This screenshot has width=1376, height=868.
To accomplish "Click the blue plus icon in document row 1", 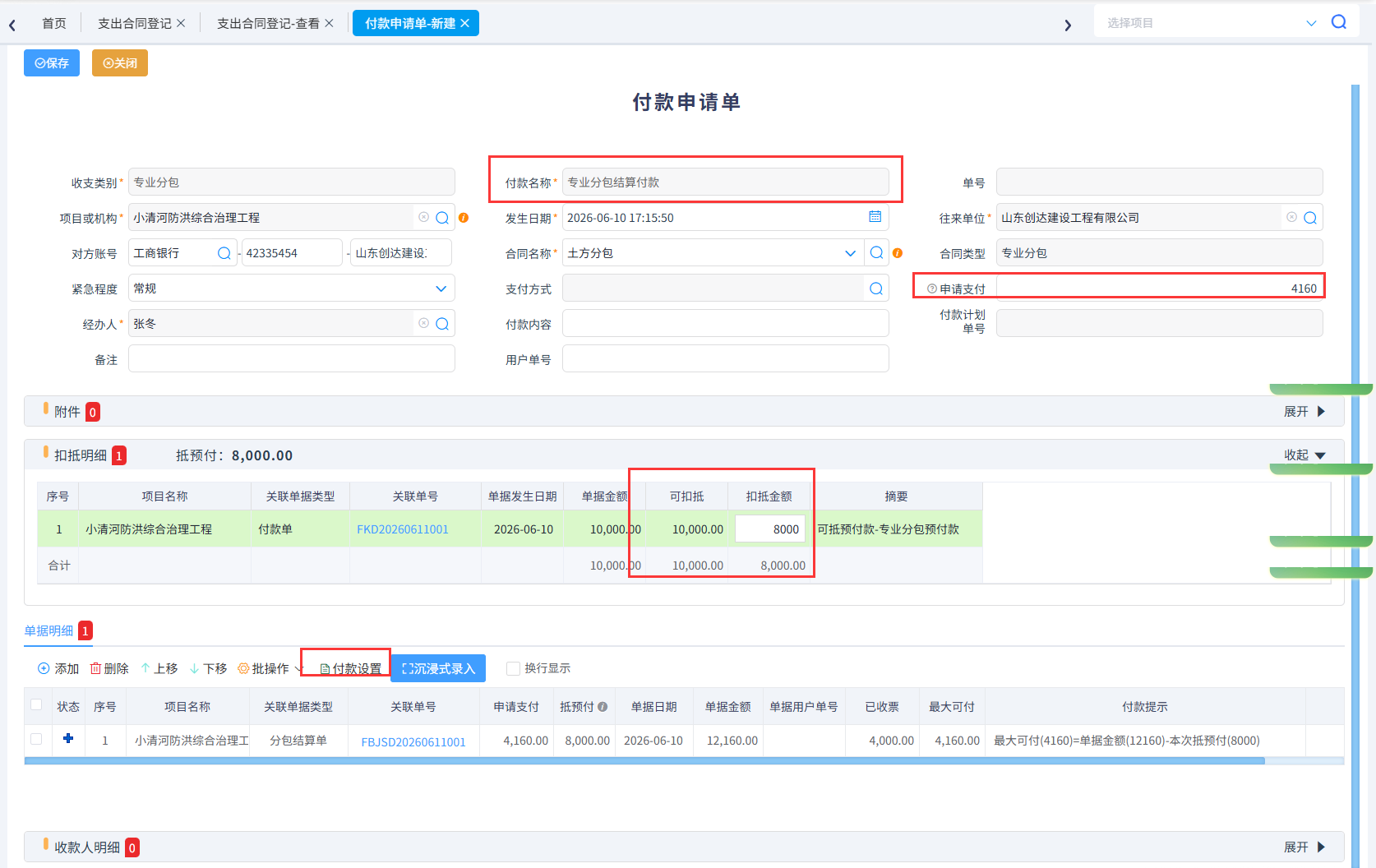I will pyautogui.click(x=68, y=739).
